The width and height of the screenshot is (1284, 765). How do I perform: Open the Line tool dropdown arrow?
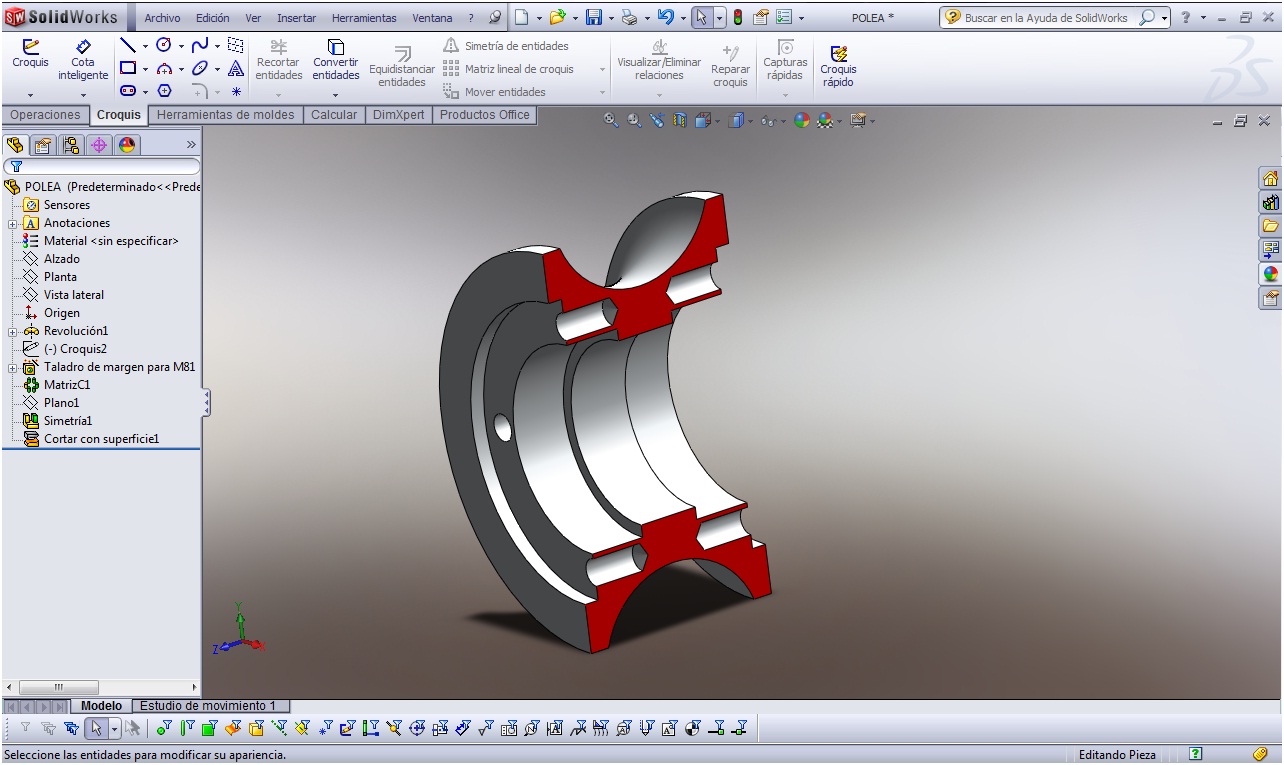145,46
